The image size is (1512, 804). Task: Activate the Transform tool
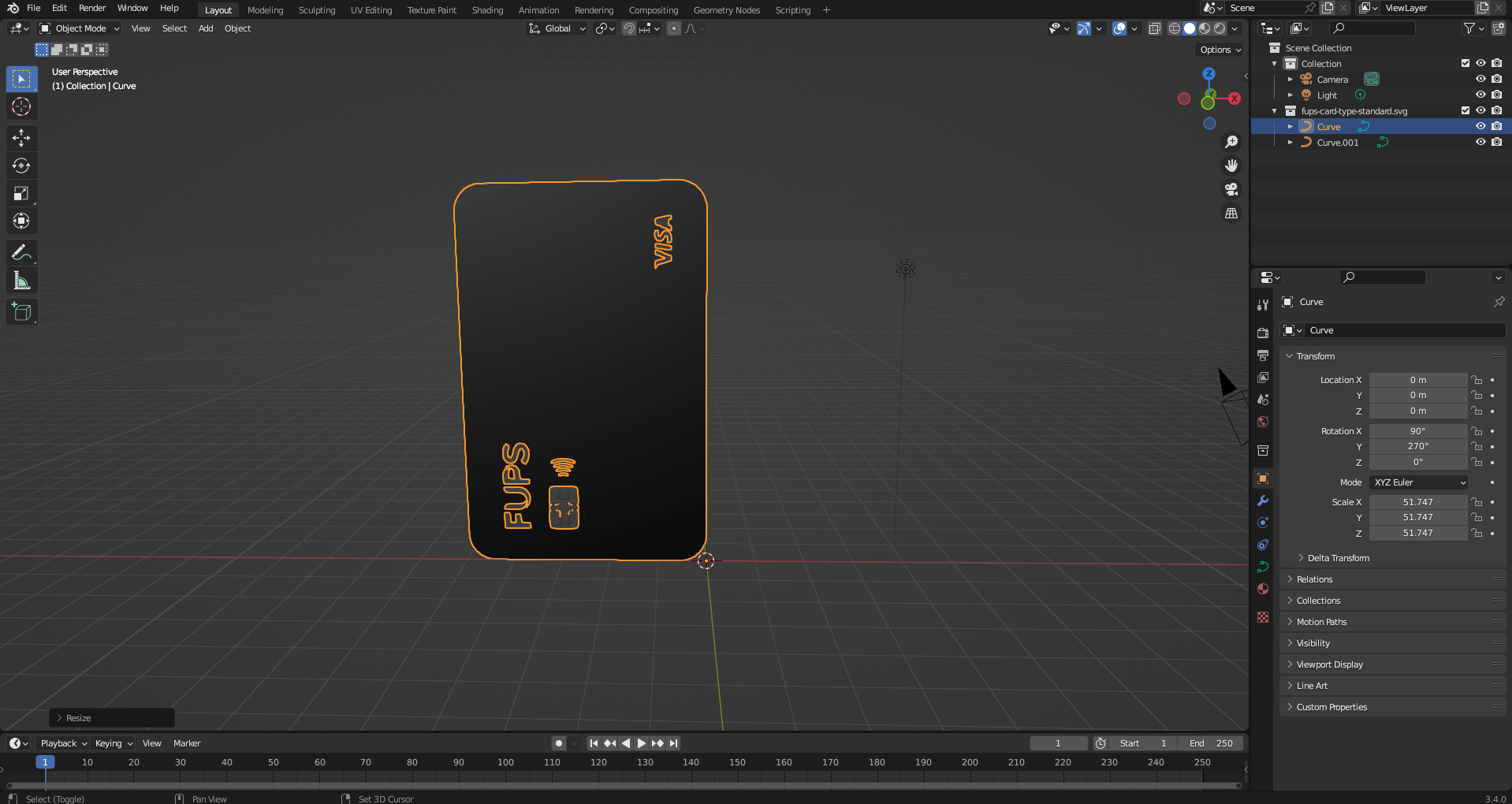21,221
